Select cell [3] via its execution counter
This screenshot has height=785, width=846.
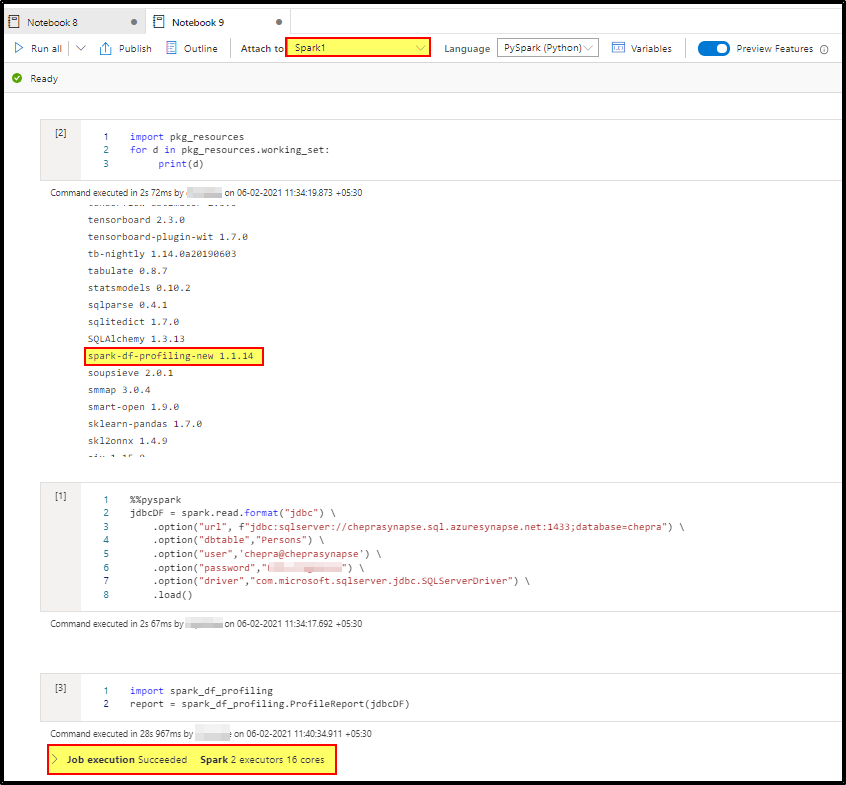point(61,688)
